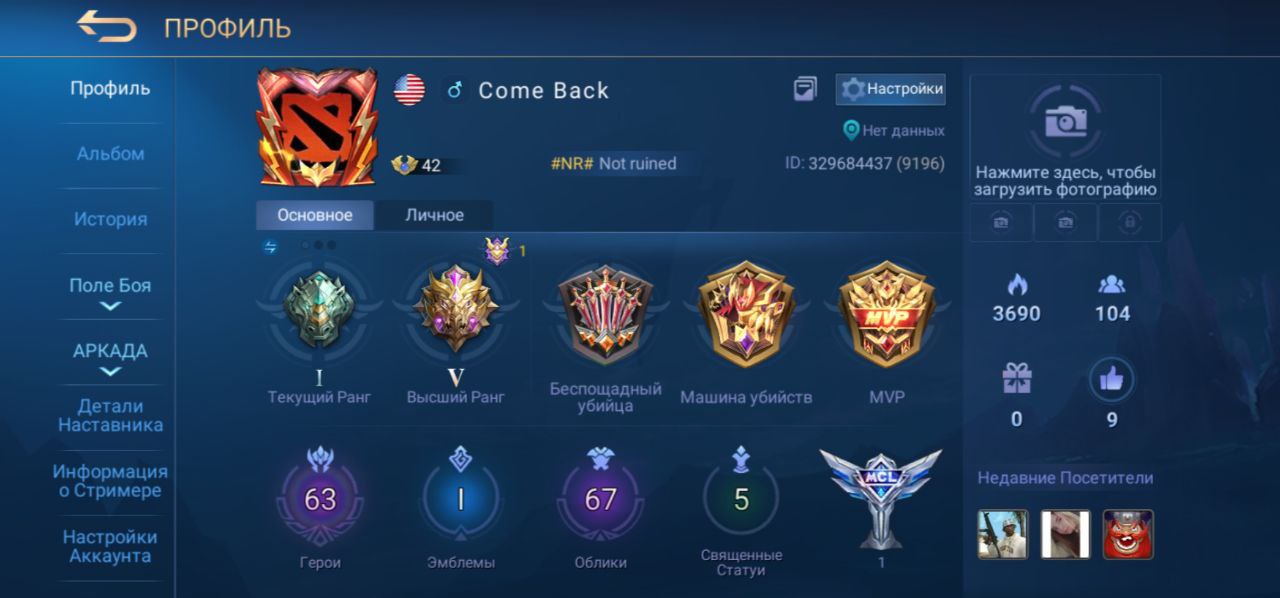The image size is (1280, 598).
Task: Expand the Поле Боя section
Action: [x=110, y=292]
